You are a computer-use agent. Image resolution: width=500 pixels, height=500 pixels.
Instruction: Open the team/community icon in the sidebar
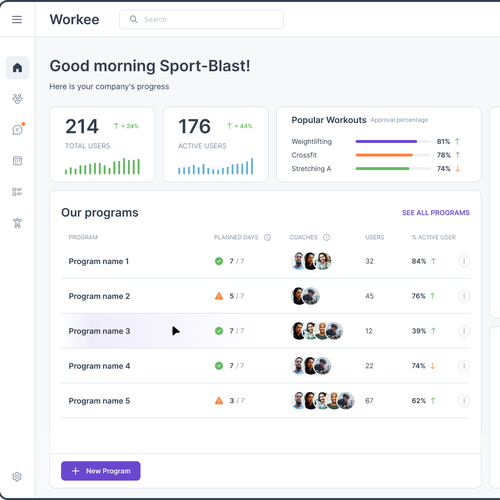tap(17, 99)
